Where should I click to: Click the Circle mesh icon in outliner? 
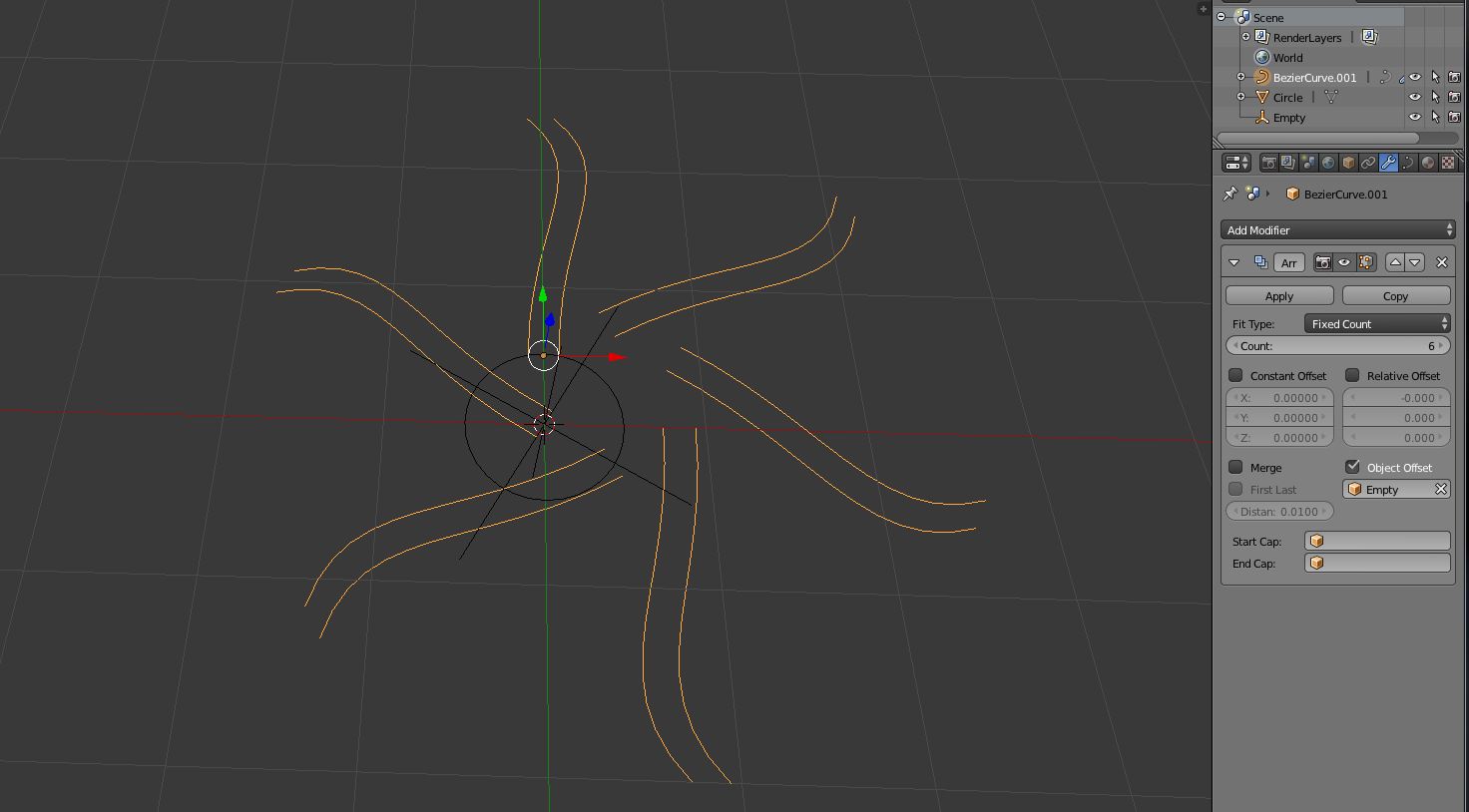tap(1261, 97)
